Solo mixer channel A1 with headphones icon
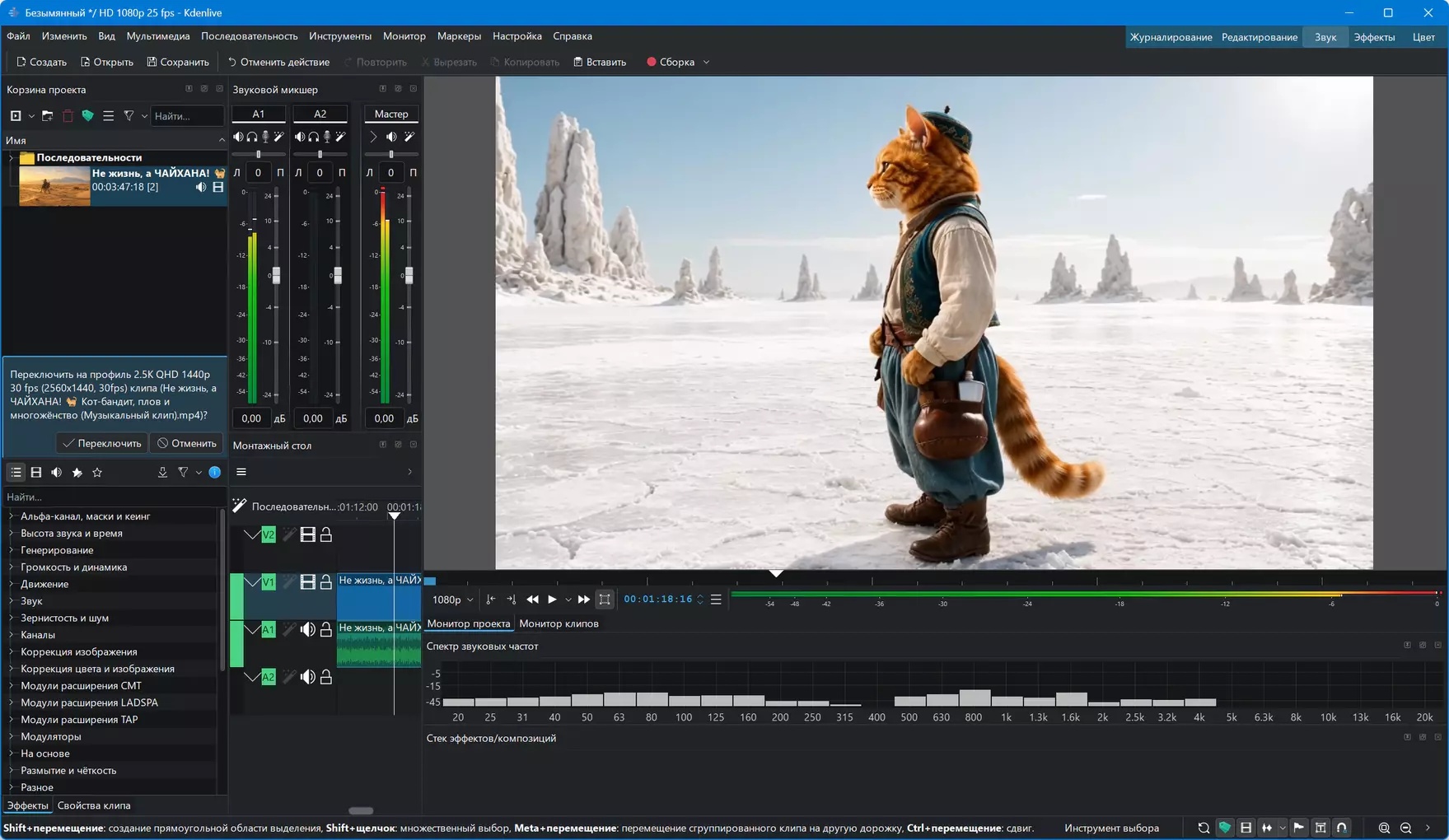1449x840 pixels. [x=252, y=137]
